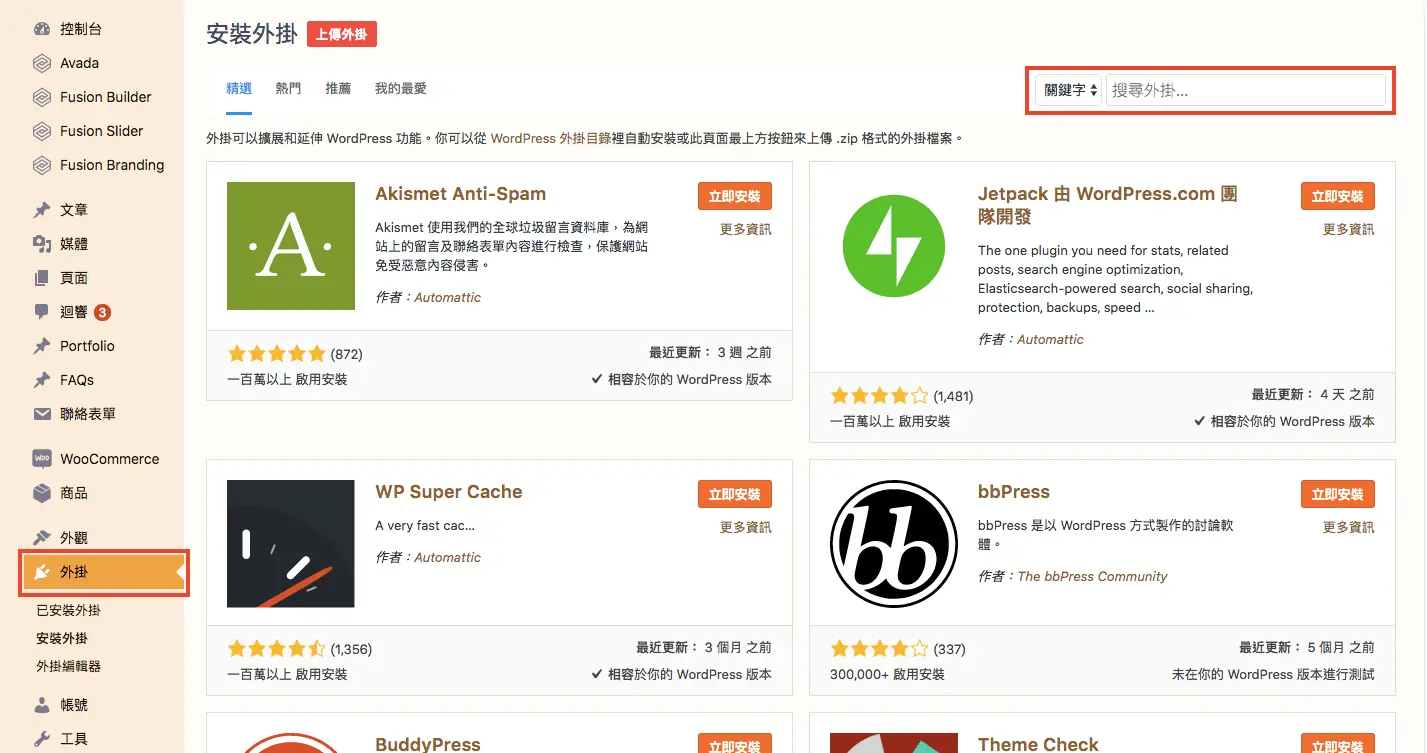Click the WooCommerce logo icon
Viewport: 1427px width, 753px height.
pyautogui.click(x=42, y=459)
